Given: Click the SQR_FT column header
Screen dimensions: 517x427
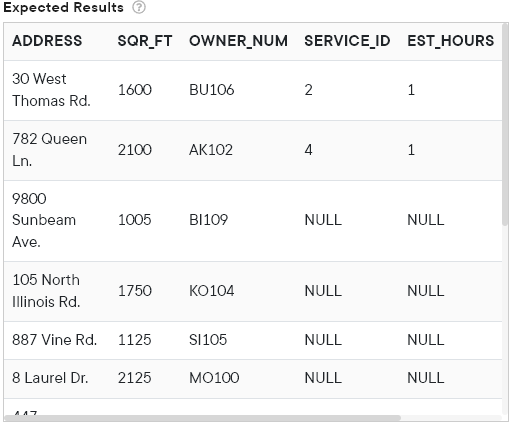Looking at the screenshot, I should coord(145,41).
